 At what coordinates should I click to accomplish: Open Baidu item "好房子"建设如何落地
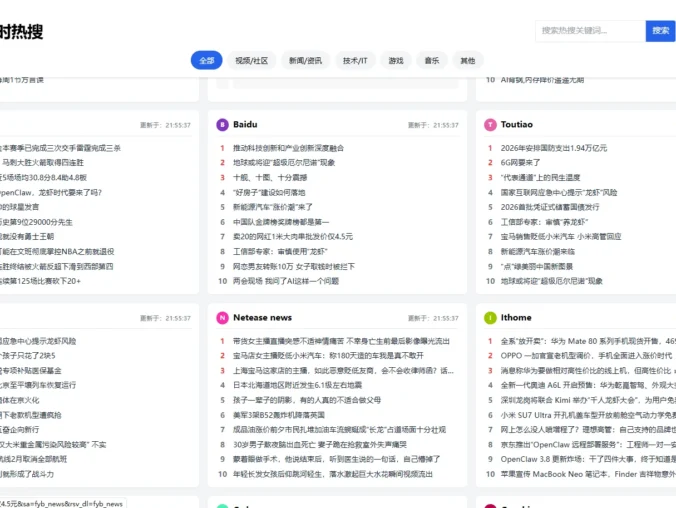point(269,192)
